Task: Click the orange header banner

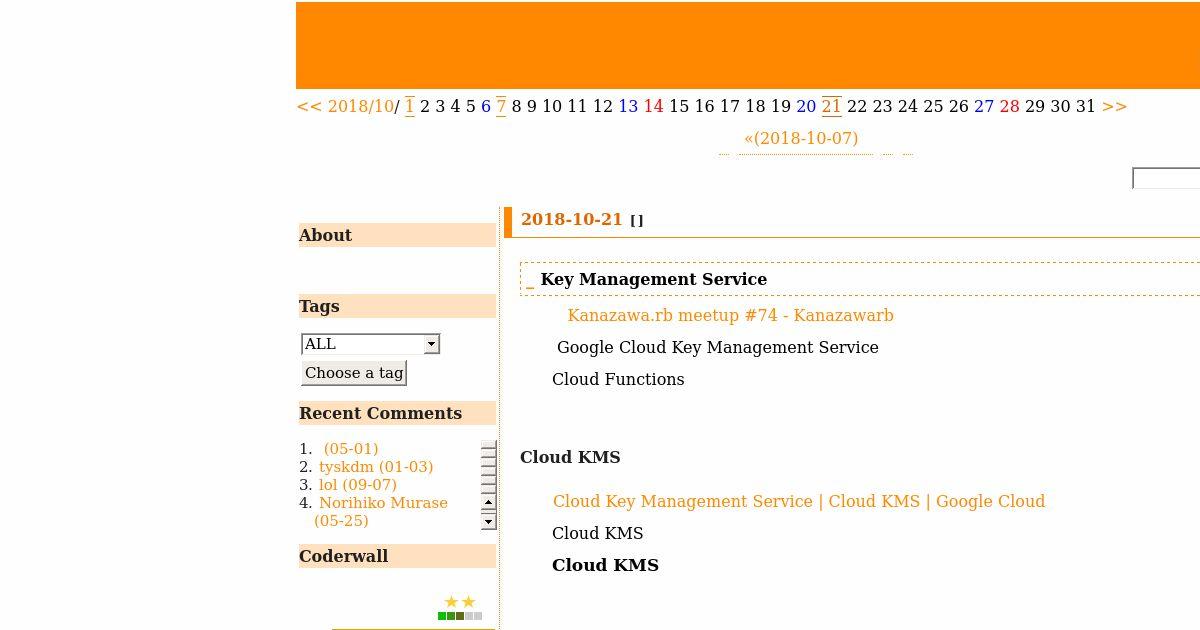Action: tap(748, 45)
